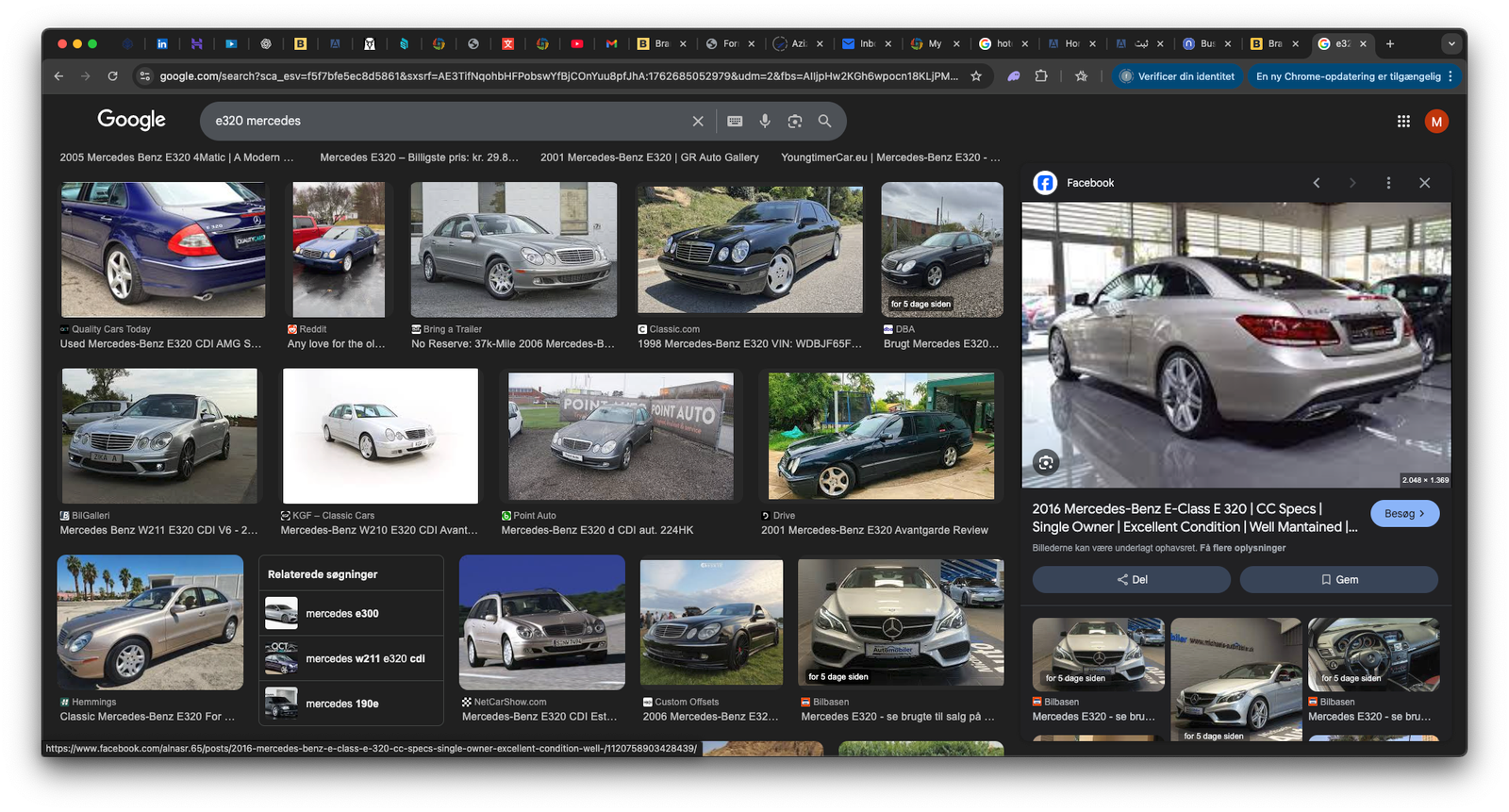The height and width of the screenshot is (812, 1509).
Task: Open the pinned ChatGPT tab
Action: coord(266,43)
